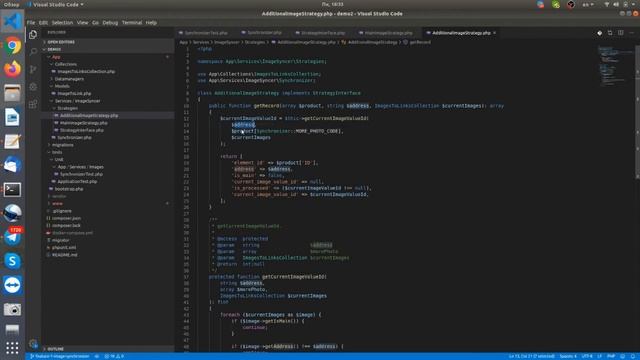Open the Selection menu

click(x=62, y=23)
